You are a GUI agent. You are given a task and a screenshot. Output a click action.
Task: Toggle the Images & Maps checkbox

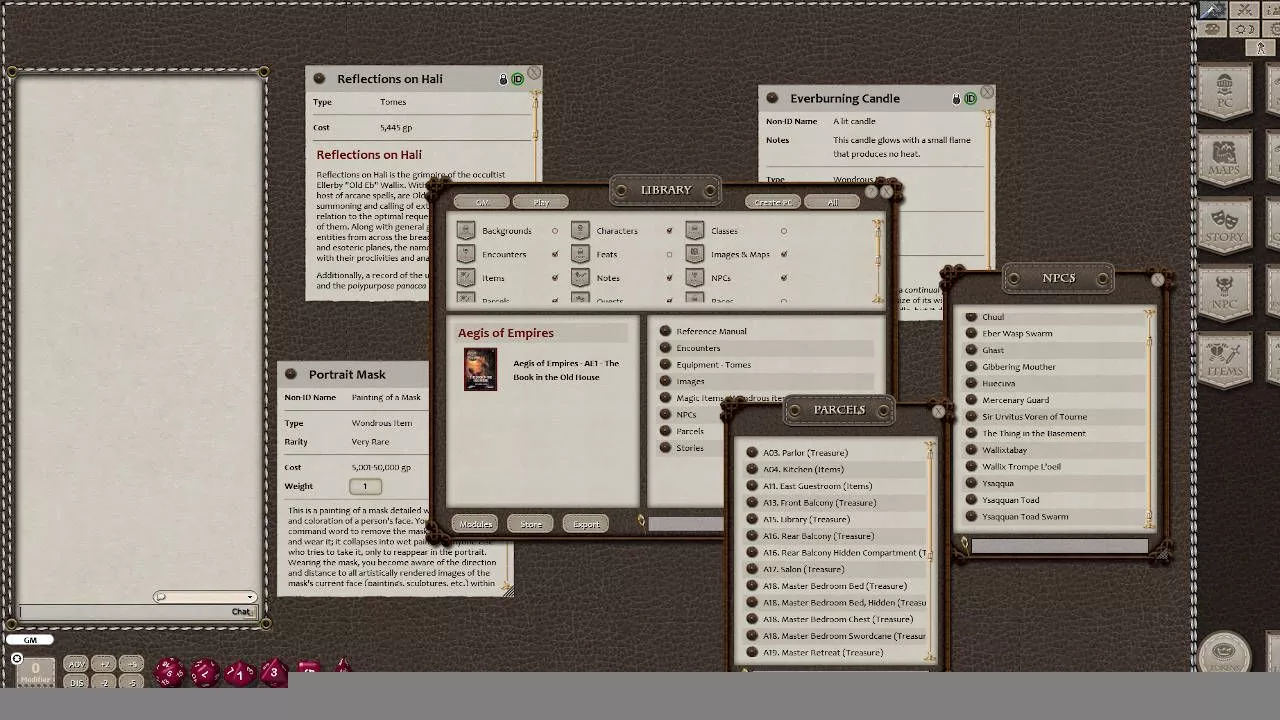[x=783, y=254]
